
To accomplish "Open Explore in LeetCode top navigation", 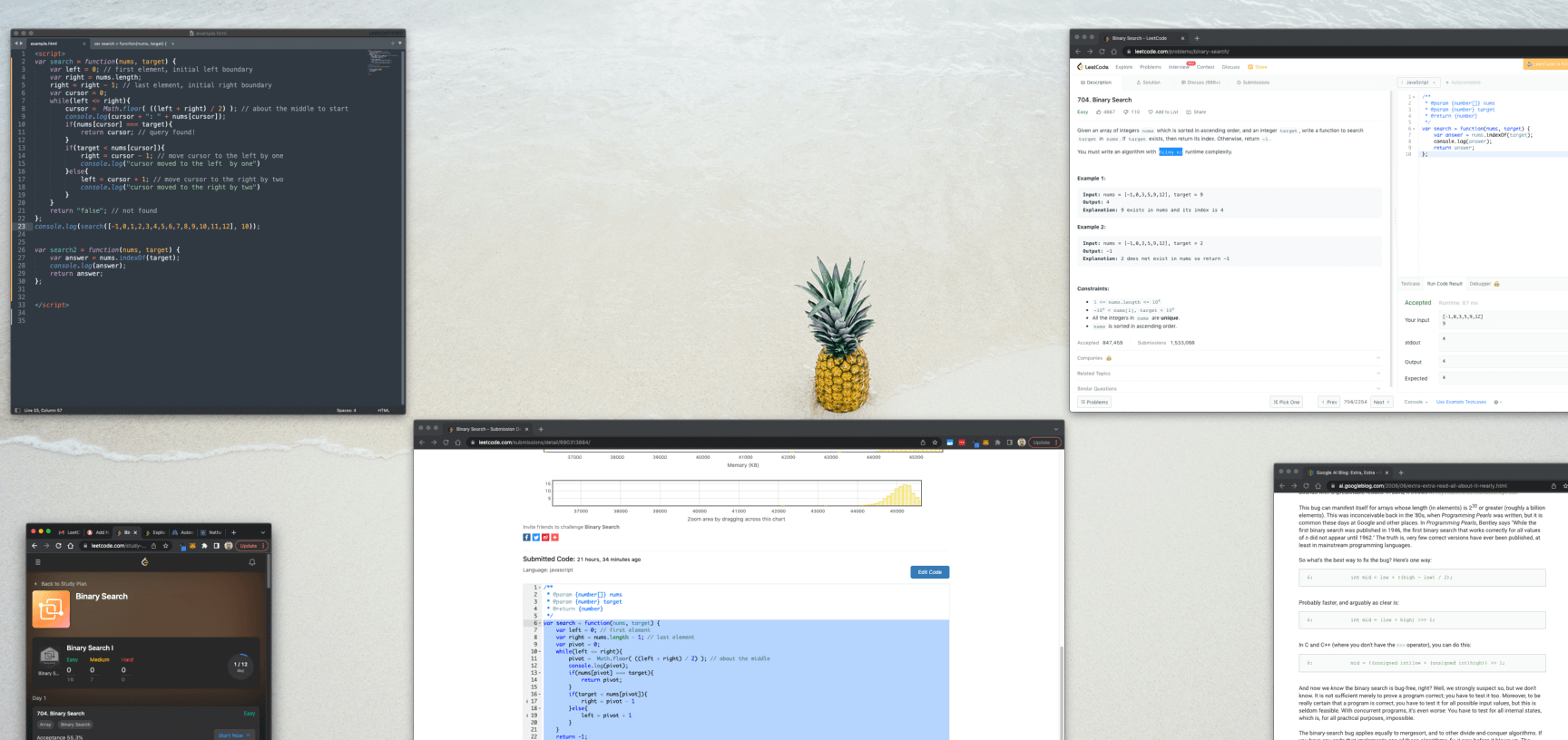I will 1123,67.
